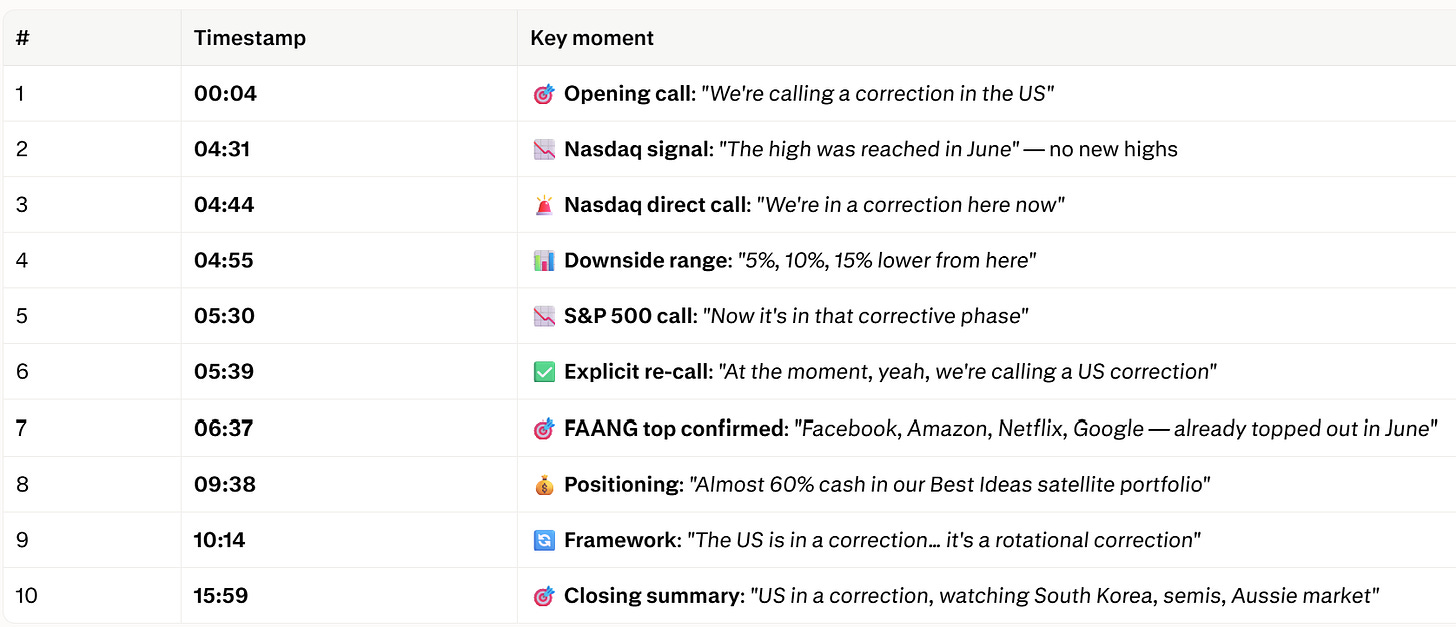
Task: Click the downtrend icon beside S&P 500 call
Action: (544, 316)
